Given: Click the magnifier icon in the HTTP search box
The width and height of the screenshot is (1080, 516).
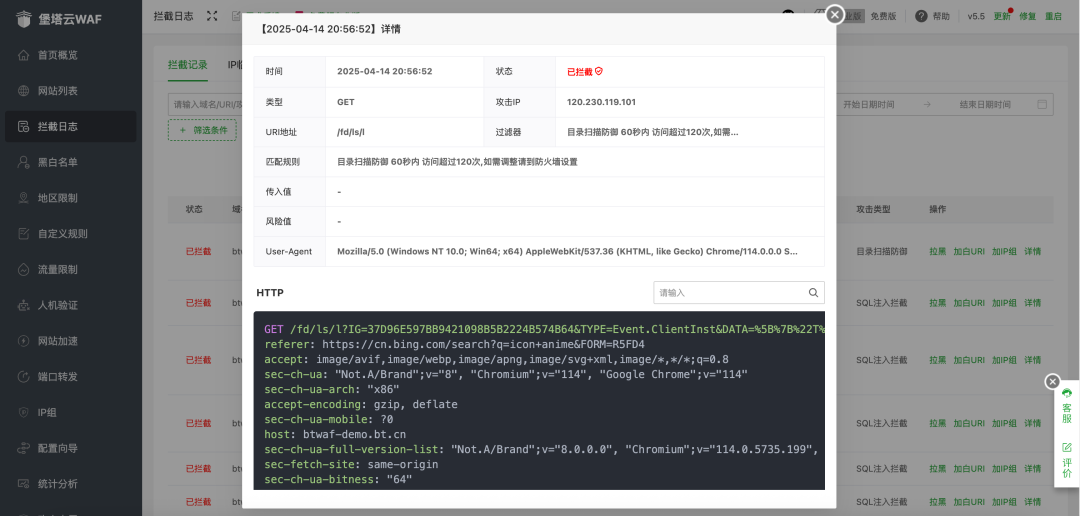Looking at the screenshot, I should (x=814, y=293).
